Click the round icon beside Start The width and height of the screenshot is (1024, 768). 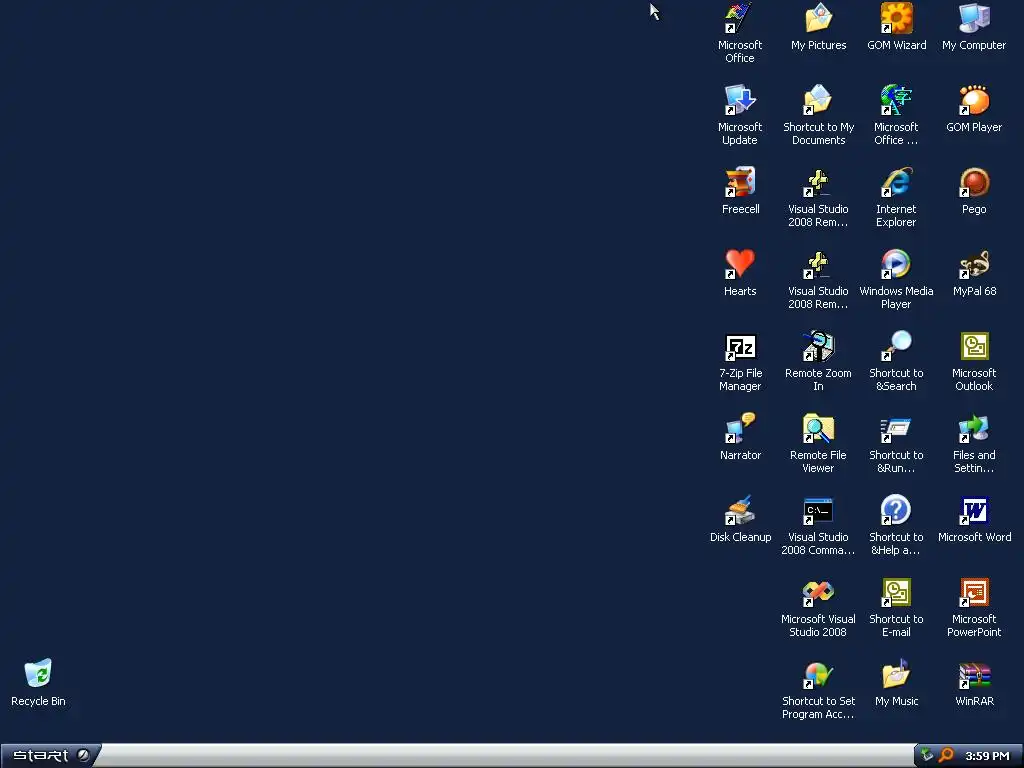(x=84, y=756)
